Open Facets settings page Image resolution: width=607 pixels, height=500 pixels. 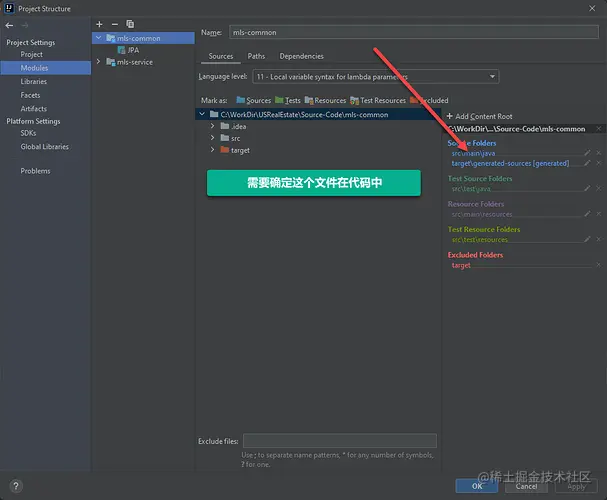click(x=30, y=95)
